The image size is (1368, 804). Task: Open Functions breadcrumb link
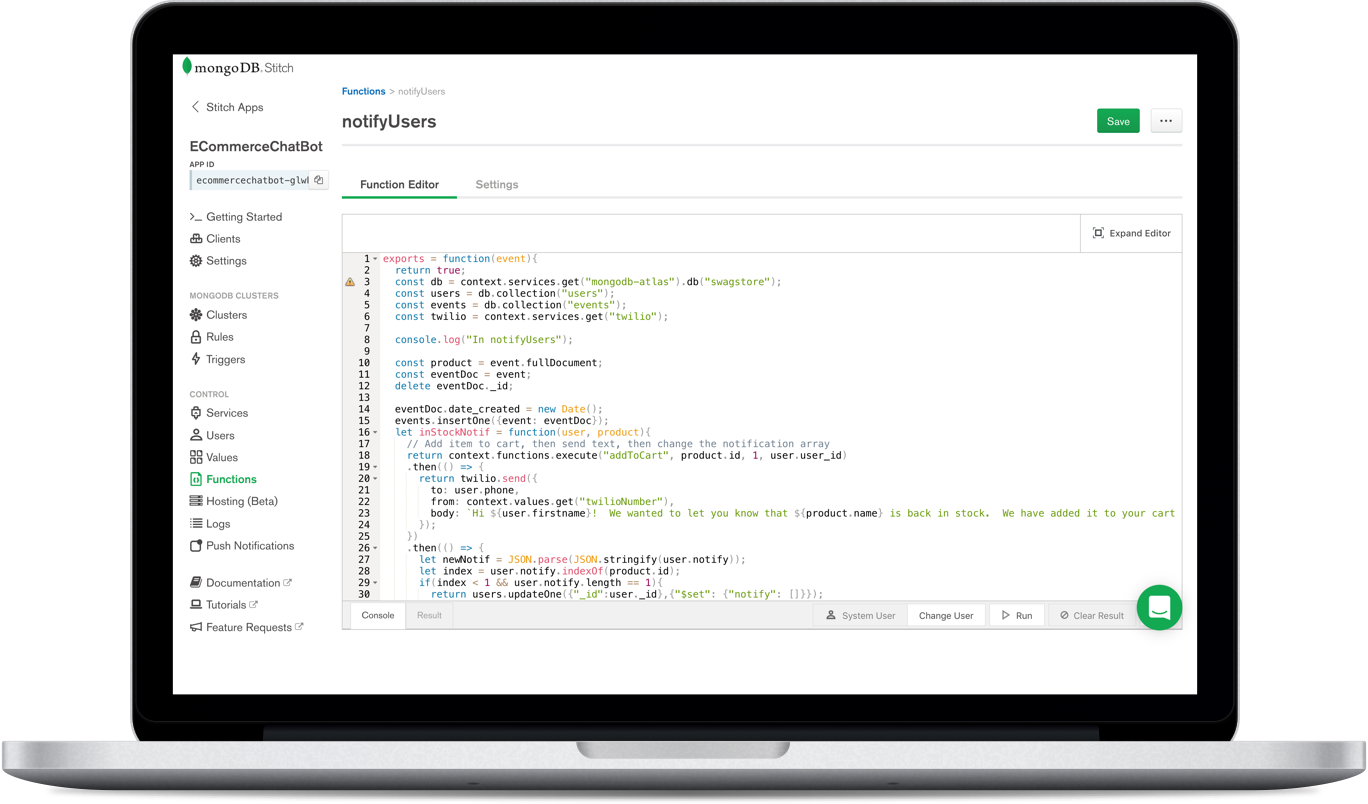pos(363,91)
